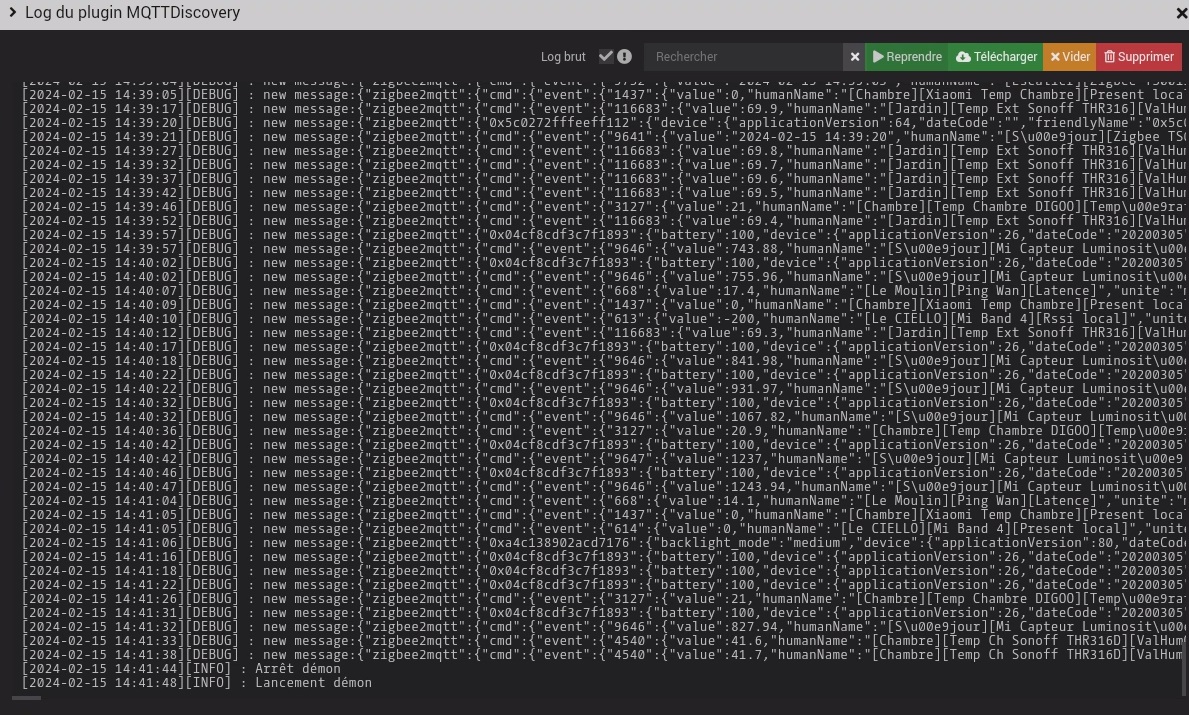Click the log entry timestamped 14:41:38
This screenshot has width=1189, height=715.
(603, 654)
